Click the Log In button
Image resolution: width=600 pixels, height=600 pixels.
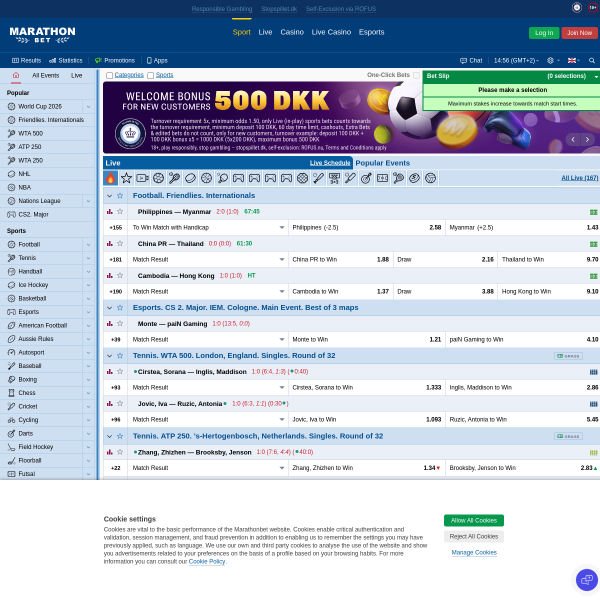tap(544, 33)
